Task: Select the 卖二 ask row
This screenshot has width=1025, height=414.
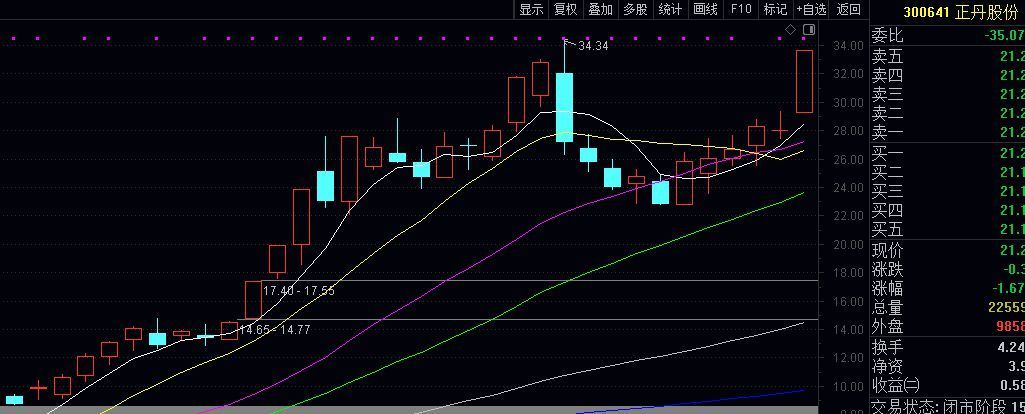Action: (947, 114)
